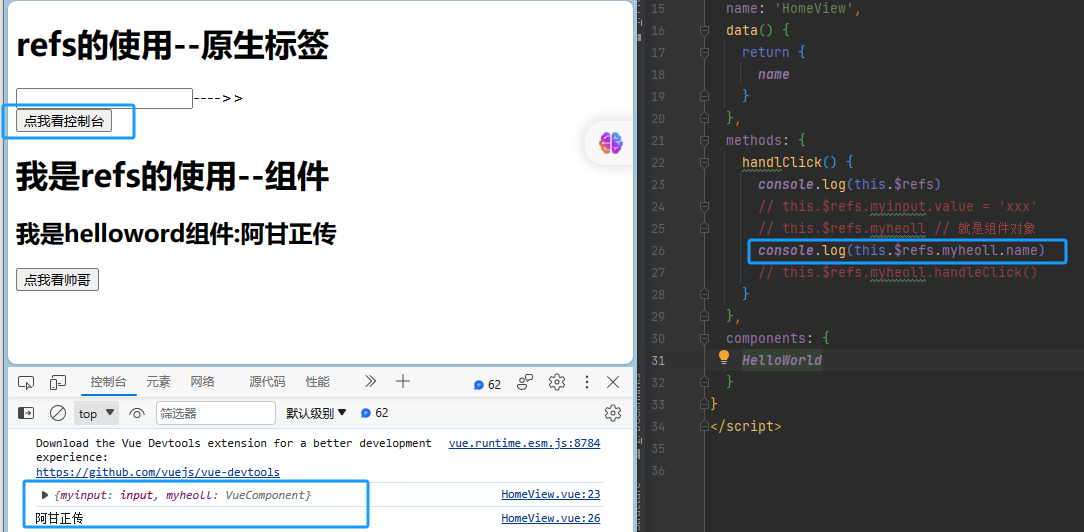Click 阿甘正传 console output text
Screen dimensions: 1084x532
point(59,518)
